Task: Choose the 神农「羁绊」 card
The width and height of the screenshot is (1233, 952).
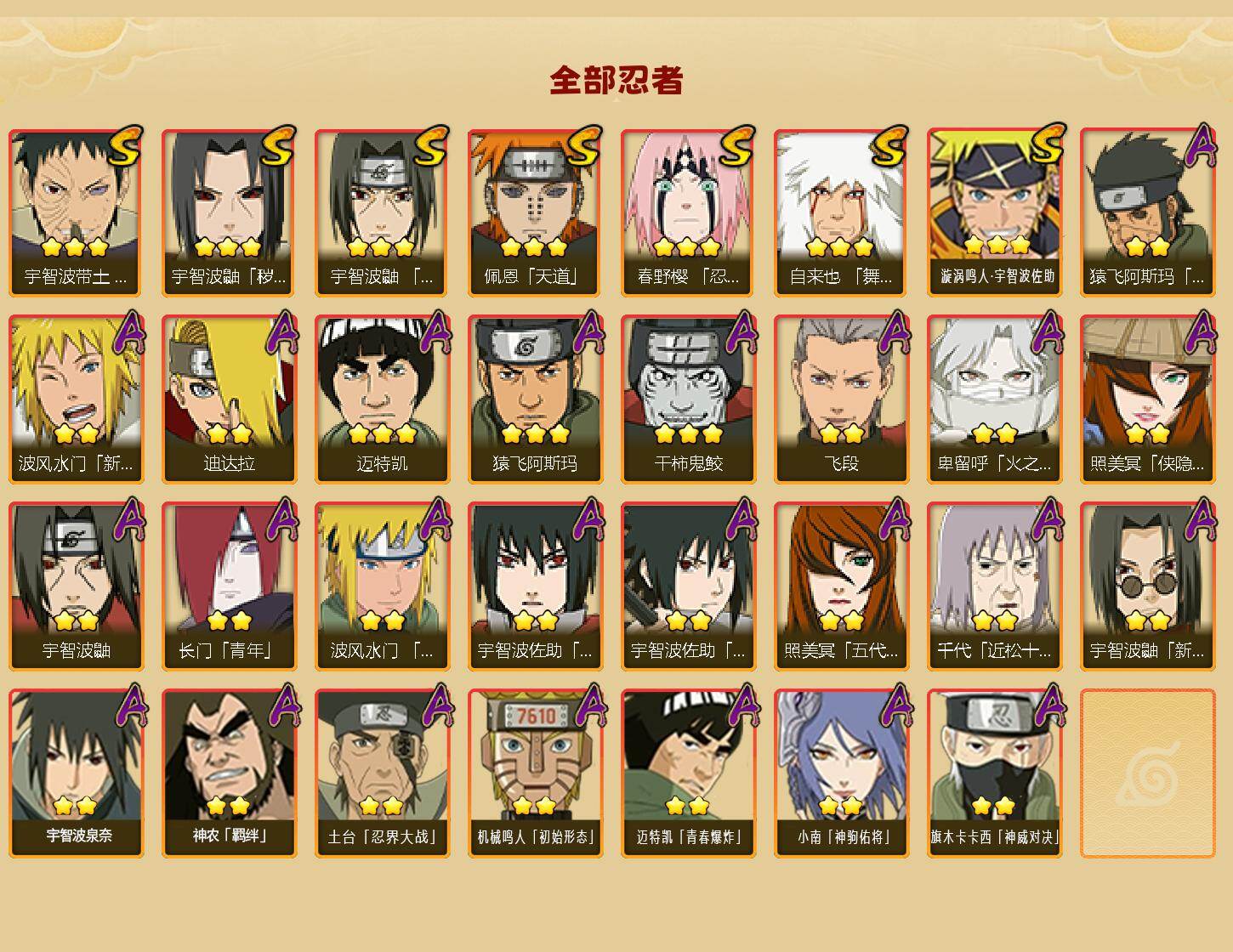Action: (x=229, y=773)
